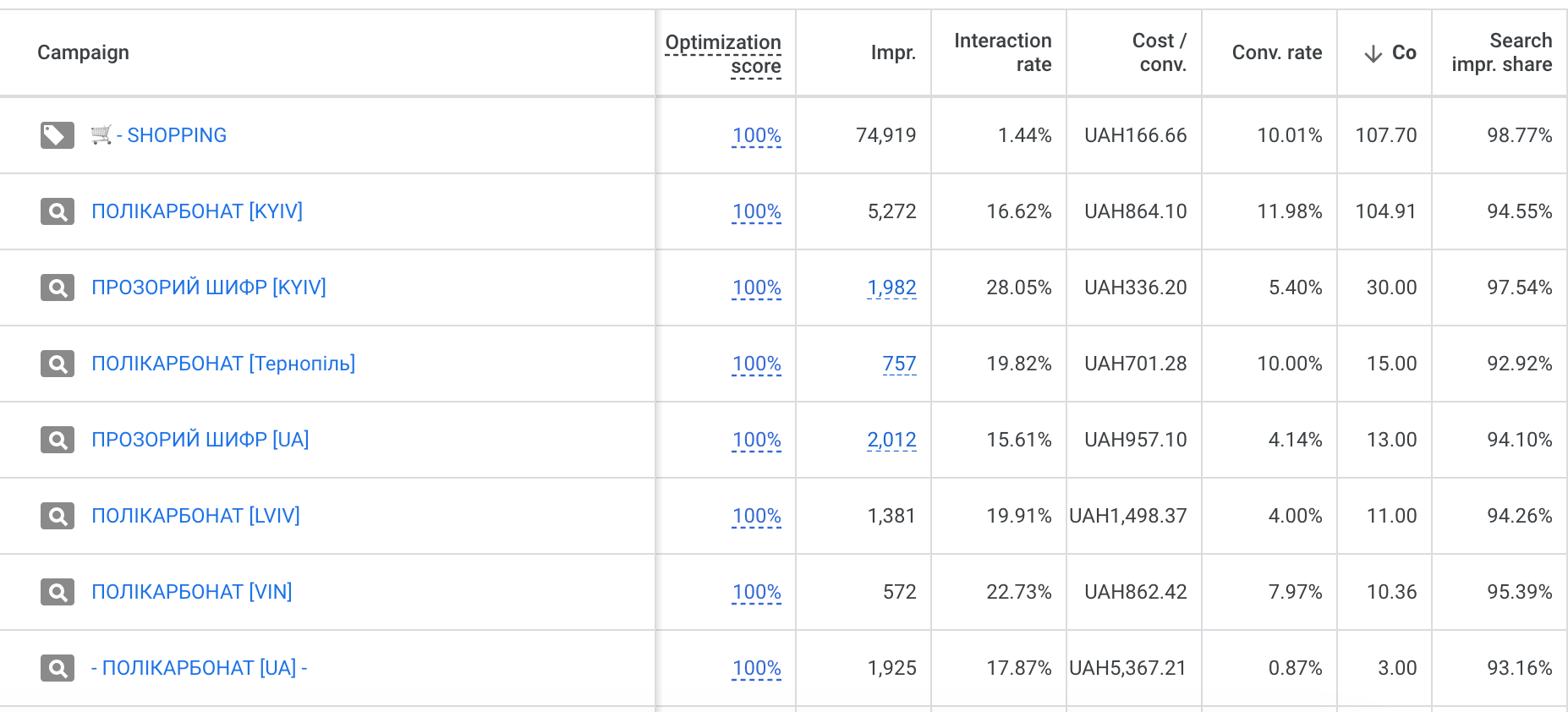Click search icon beside ПРОЗОРИЙ ШИФР [UA]
Viewport: 1568px width, 712px height.
click(58, 440)
